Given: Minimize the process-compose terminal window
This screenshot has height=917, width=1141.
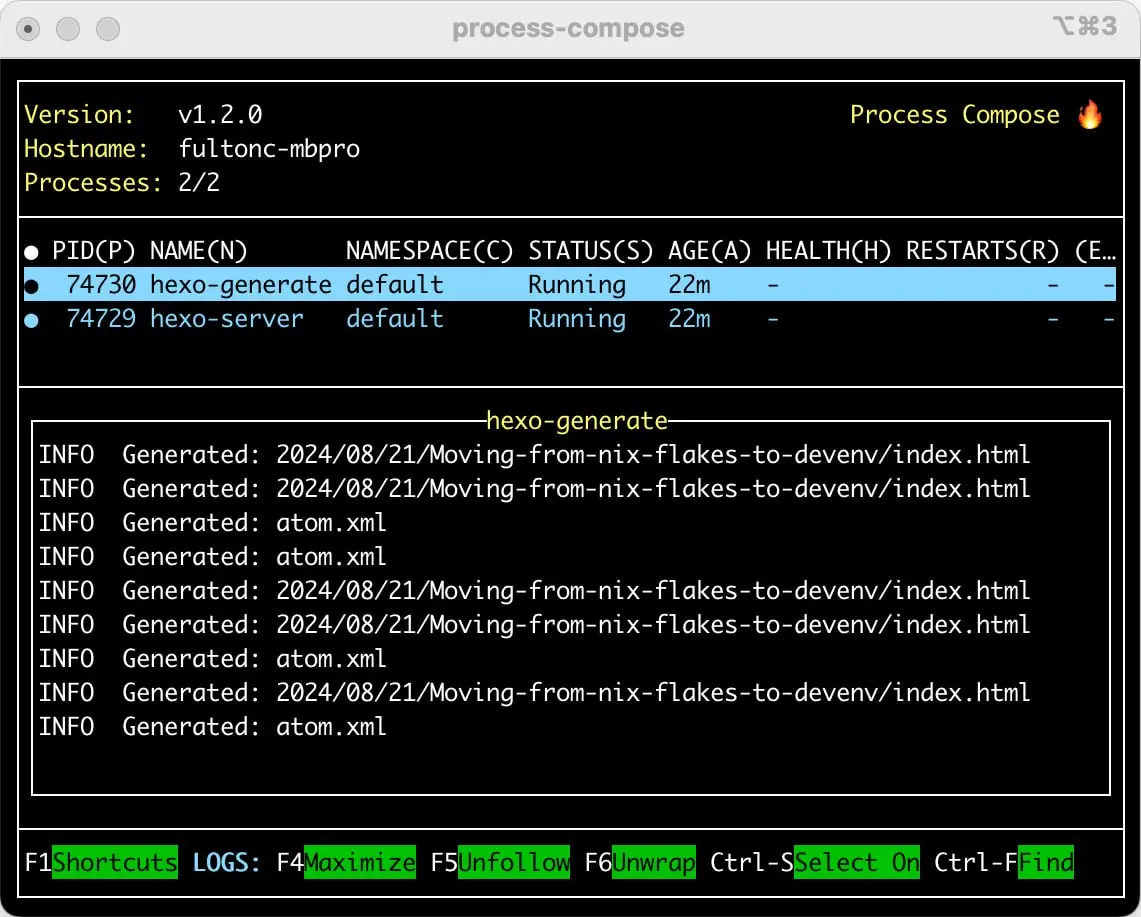Looking at the screenshot, I should (x=68, y=29).
